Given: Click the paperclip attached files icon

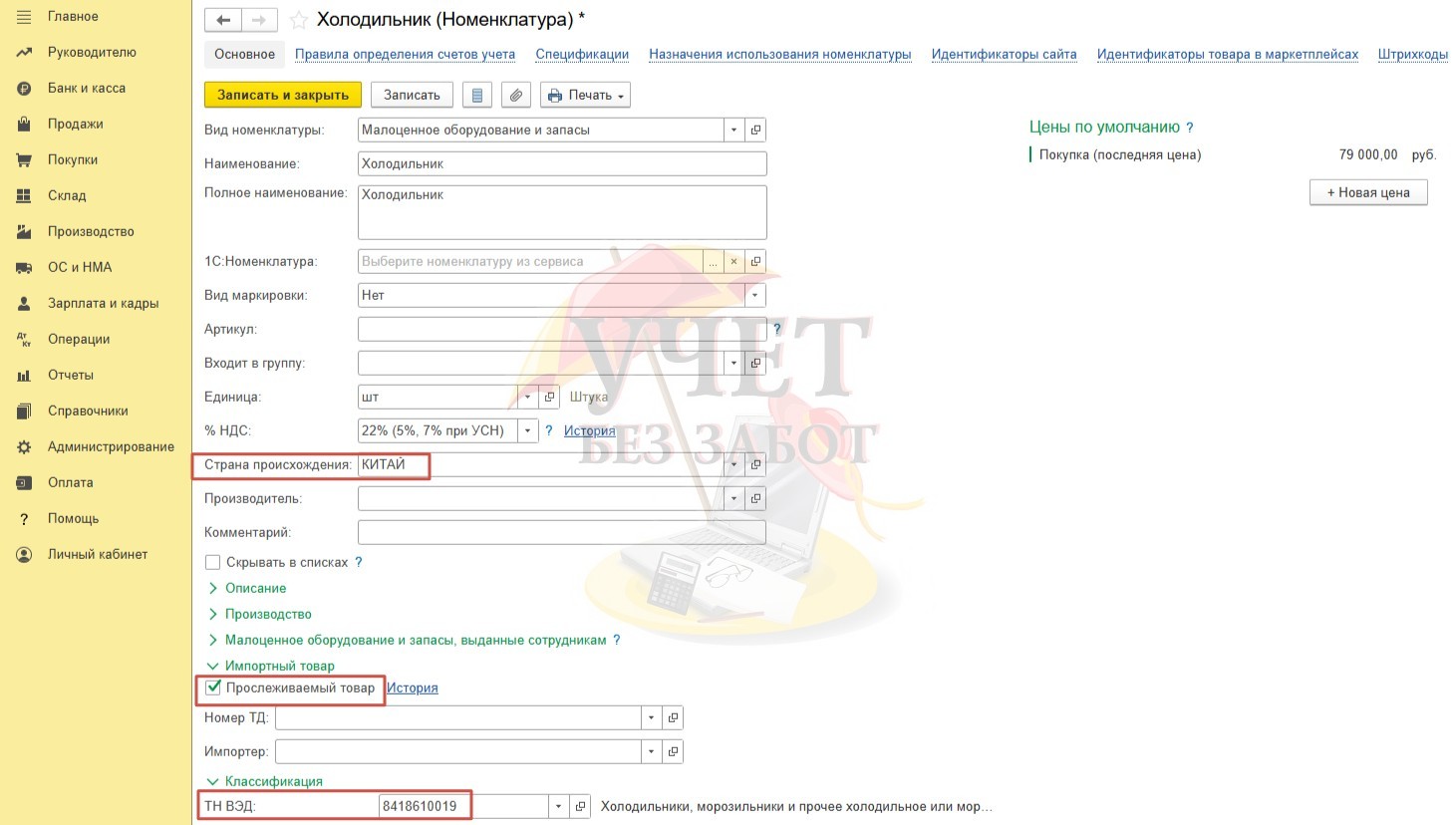Looking at the screenshot, I should click(515, 95).
